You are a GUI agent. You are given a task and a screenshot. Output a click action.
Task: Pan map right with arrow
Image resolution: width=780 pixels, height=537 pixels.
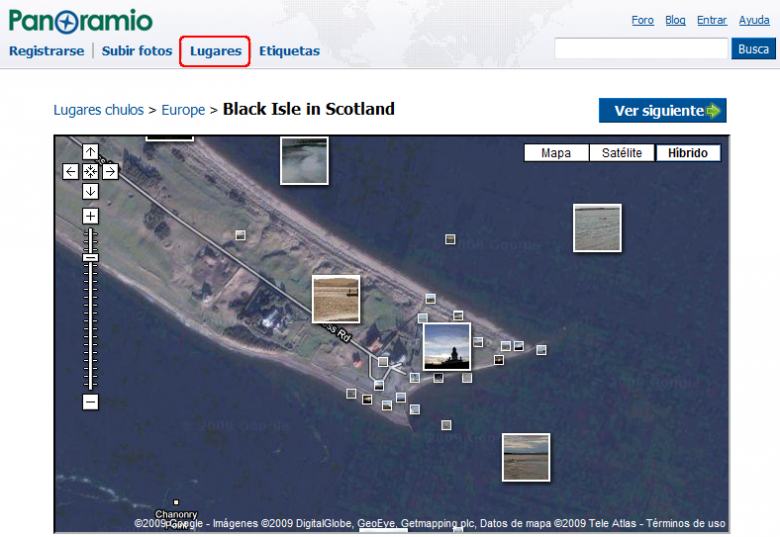[x=110, y=172]
